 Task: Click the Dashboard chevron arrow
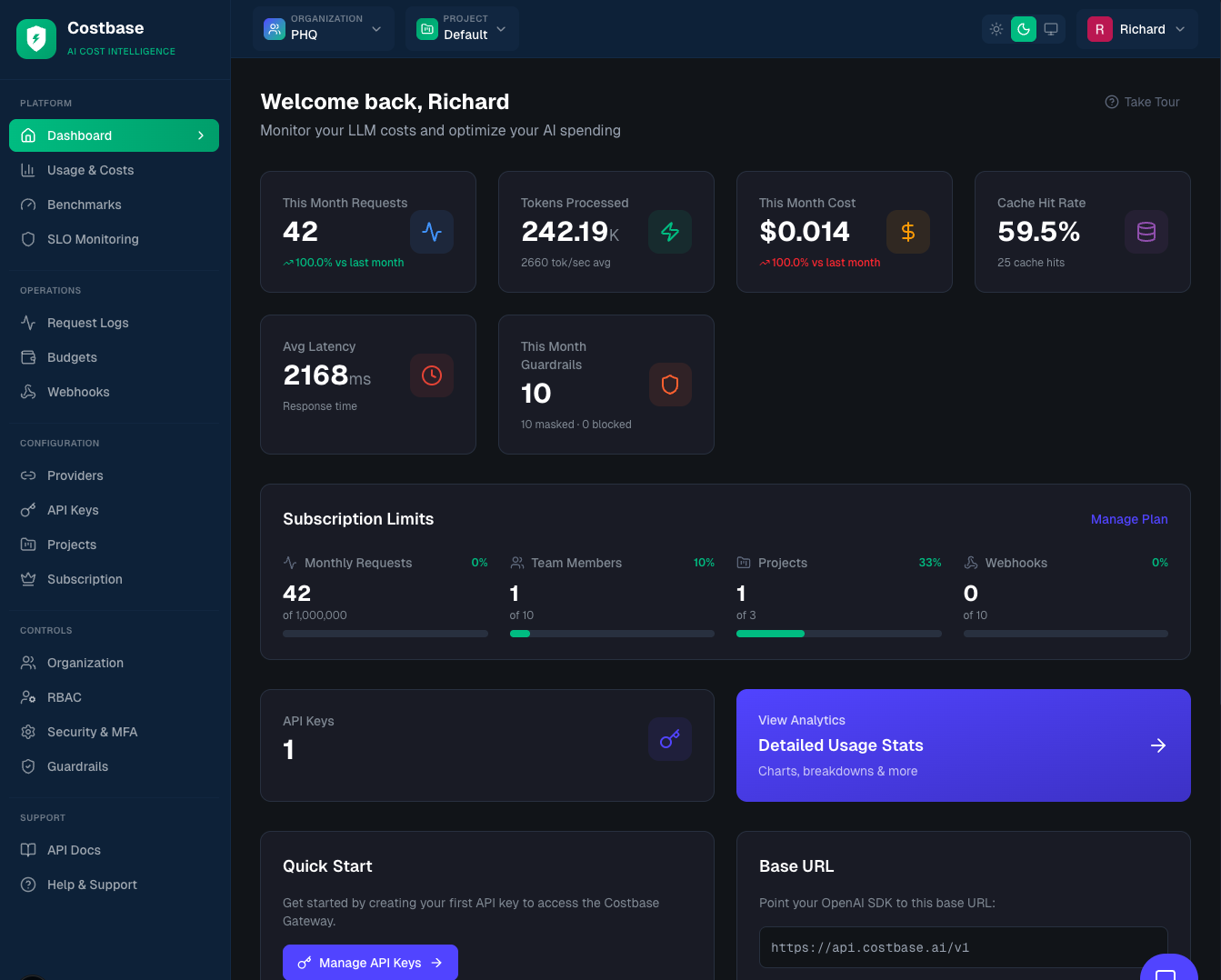(x=201, y=135)
